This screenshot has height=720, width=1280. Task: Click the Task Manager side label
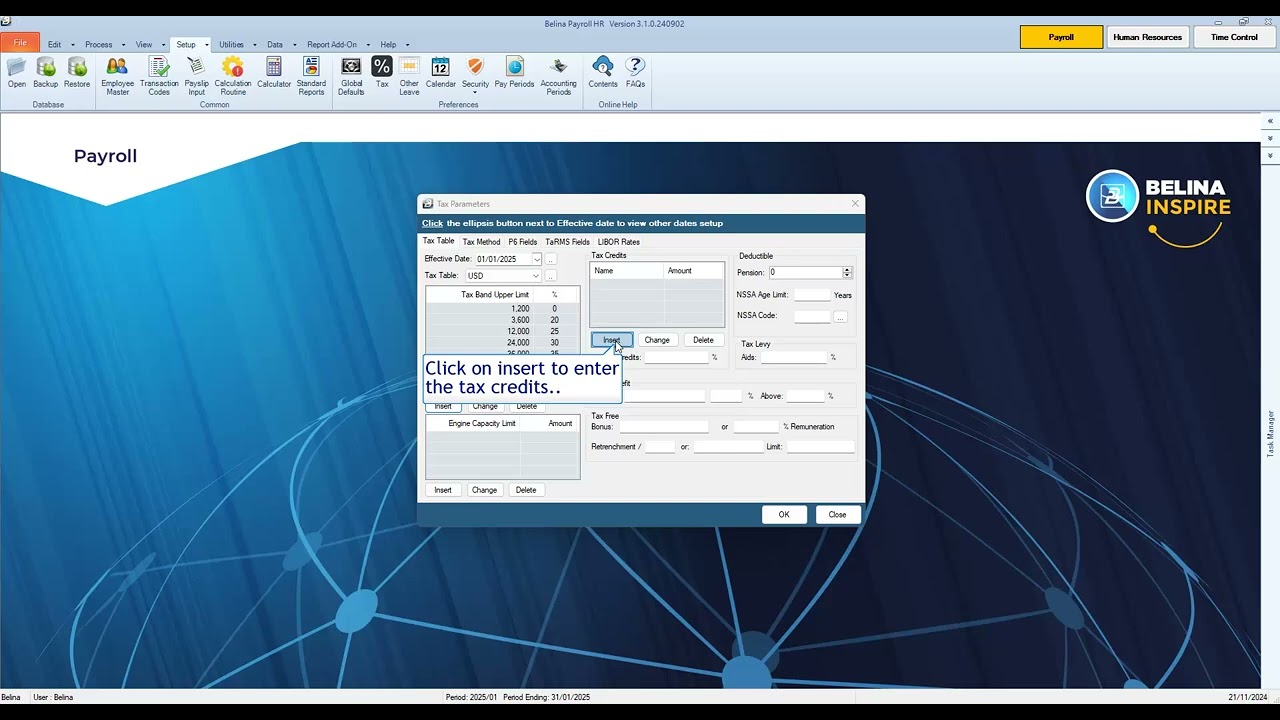click(1271, 434)
